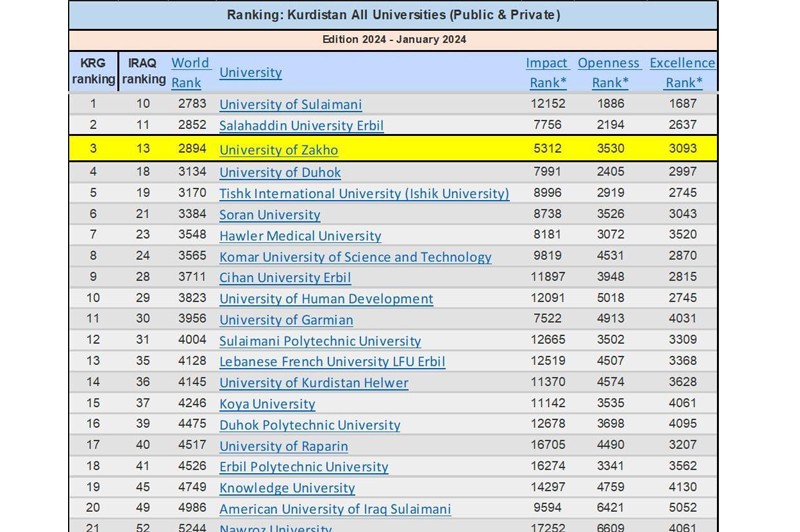Click the Salahaddin University Erbil link
The width and height of the screenshot is (800, 532).
pos(301,126)
